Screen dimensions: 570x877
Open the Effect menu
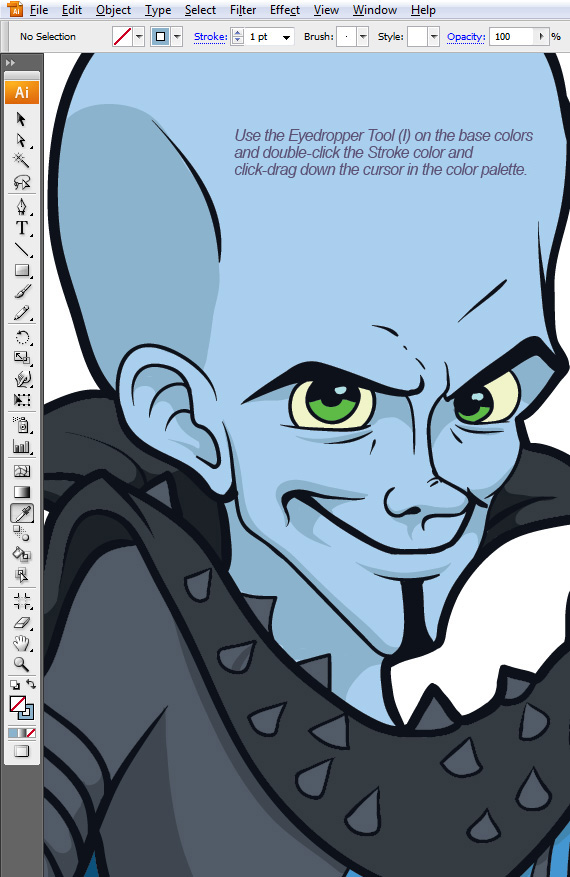coord(285,10)
